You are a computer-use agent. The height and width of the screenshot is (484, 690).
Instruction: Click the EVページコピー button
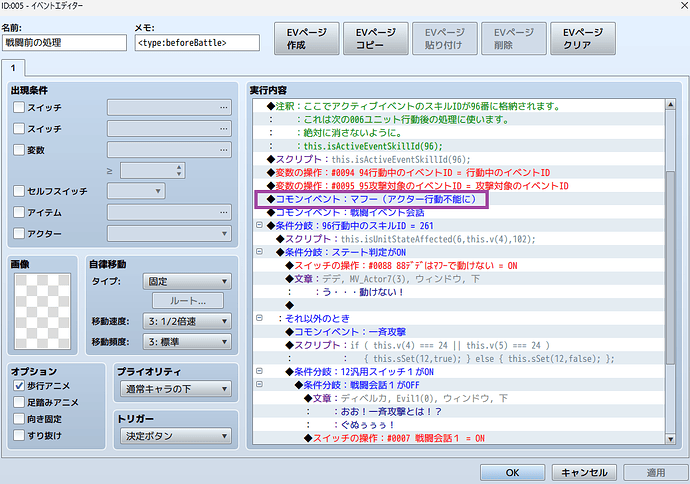[376, 39]
